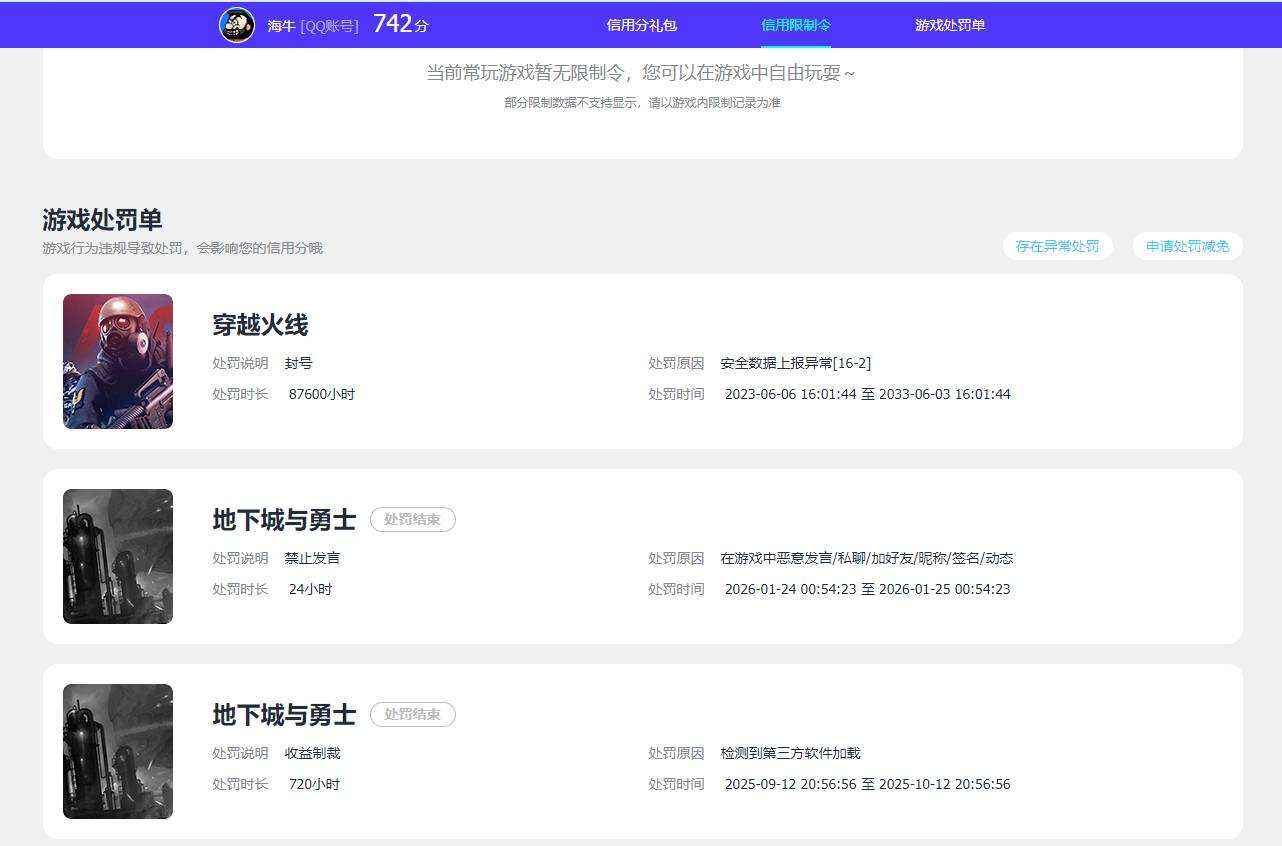Open the 信用分礼包 tab

coord(642,25)
